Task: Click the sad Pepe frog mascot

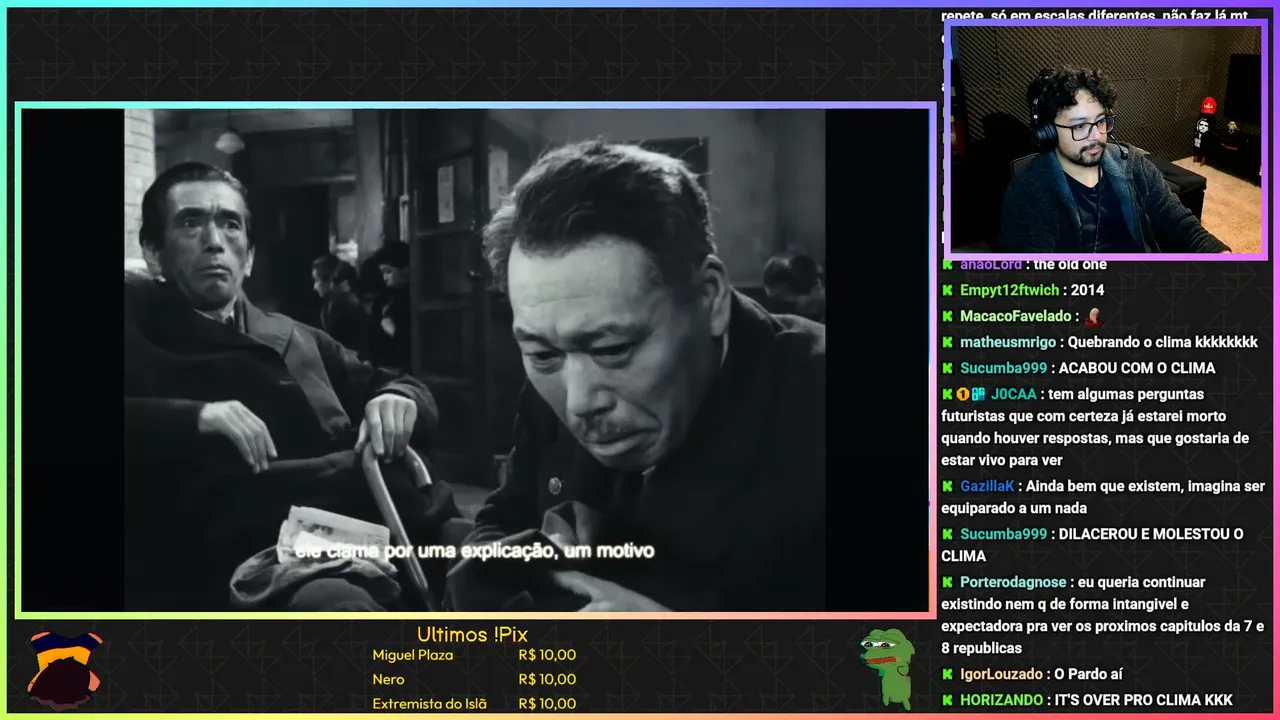Action: coord(887,668)
